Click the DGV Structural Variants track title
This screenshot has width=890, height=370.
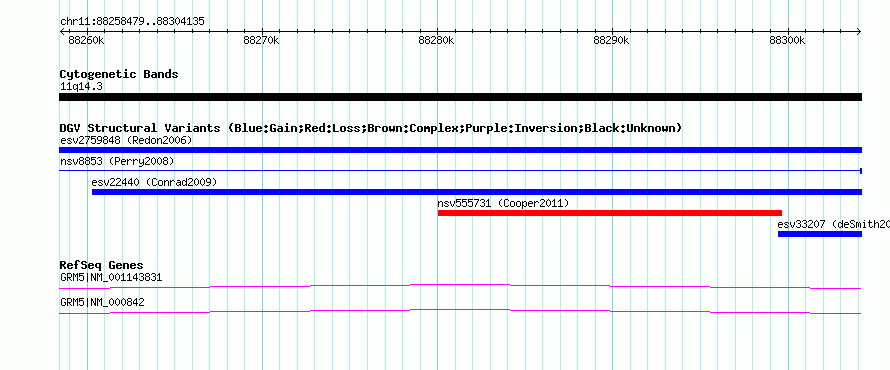[371, 128]
